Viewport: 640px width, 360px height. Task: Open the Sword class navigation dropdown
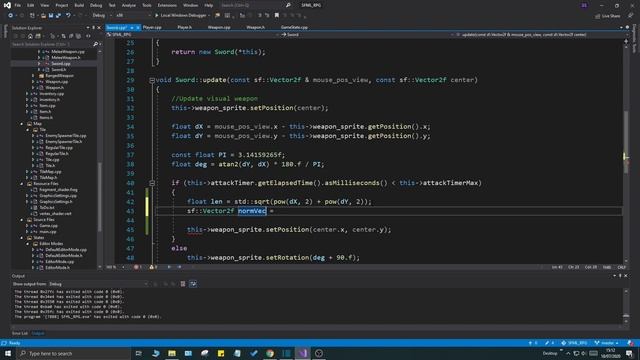(x=367, y=35)
